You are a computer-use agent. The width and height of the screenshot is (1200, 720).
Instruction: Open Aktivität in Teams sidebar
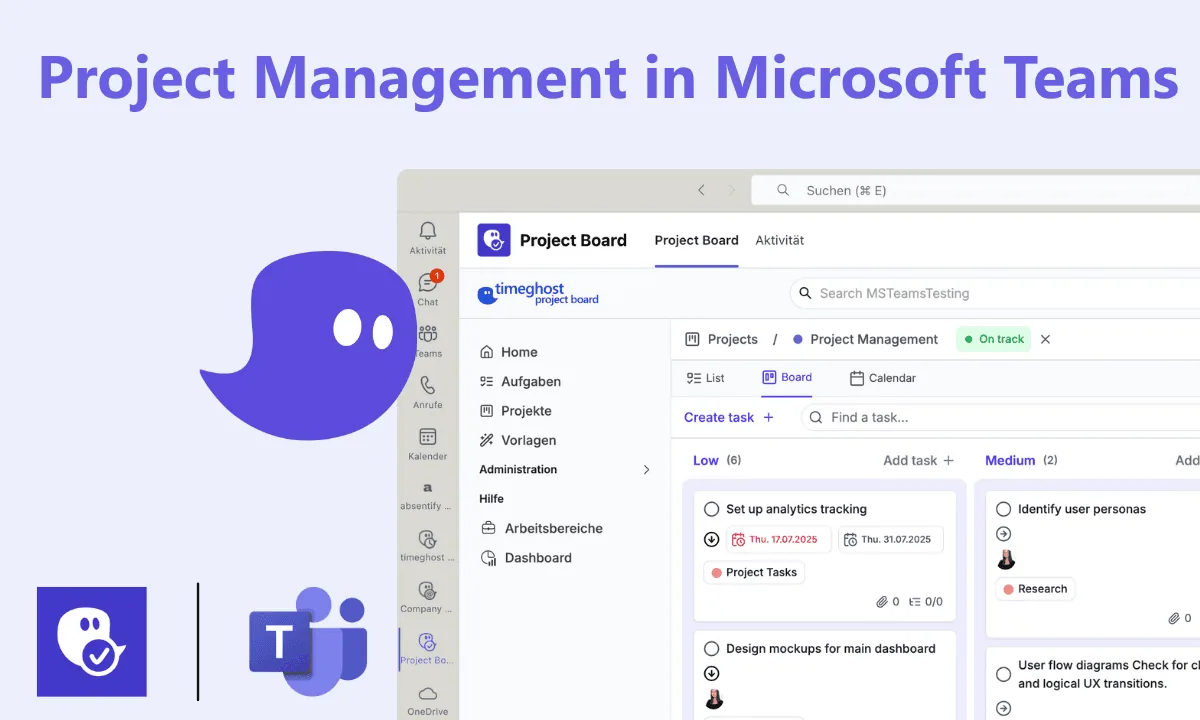click(428, 239)
